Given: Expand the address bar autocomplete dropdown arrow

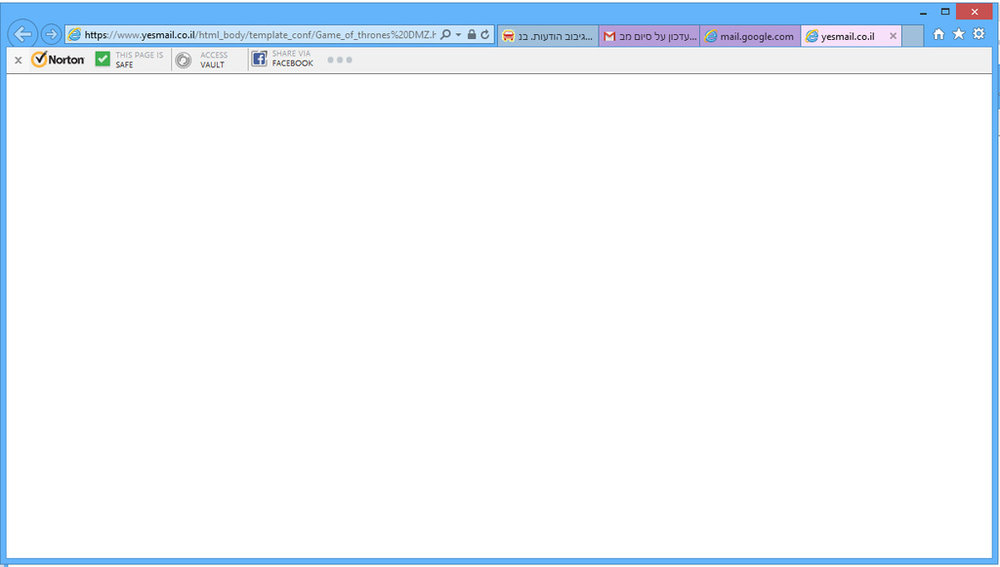Looking at the screenshot, I should [x=459, y=34].
